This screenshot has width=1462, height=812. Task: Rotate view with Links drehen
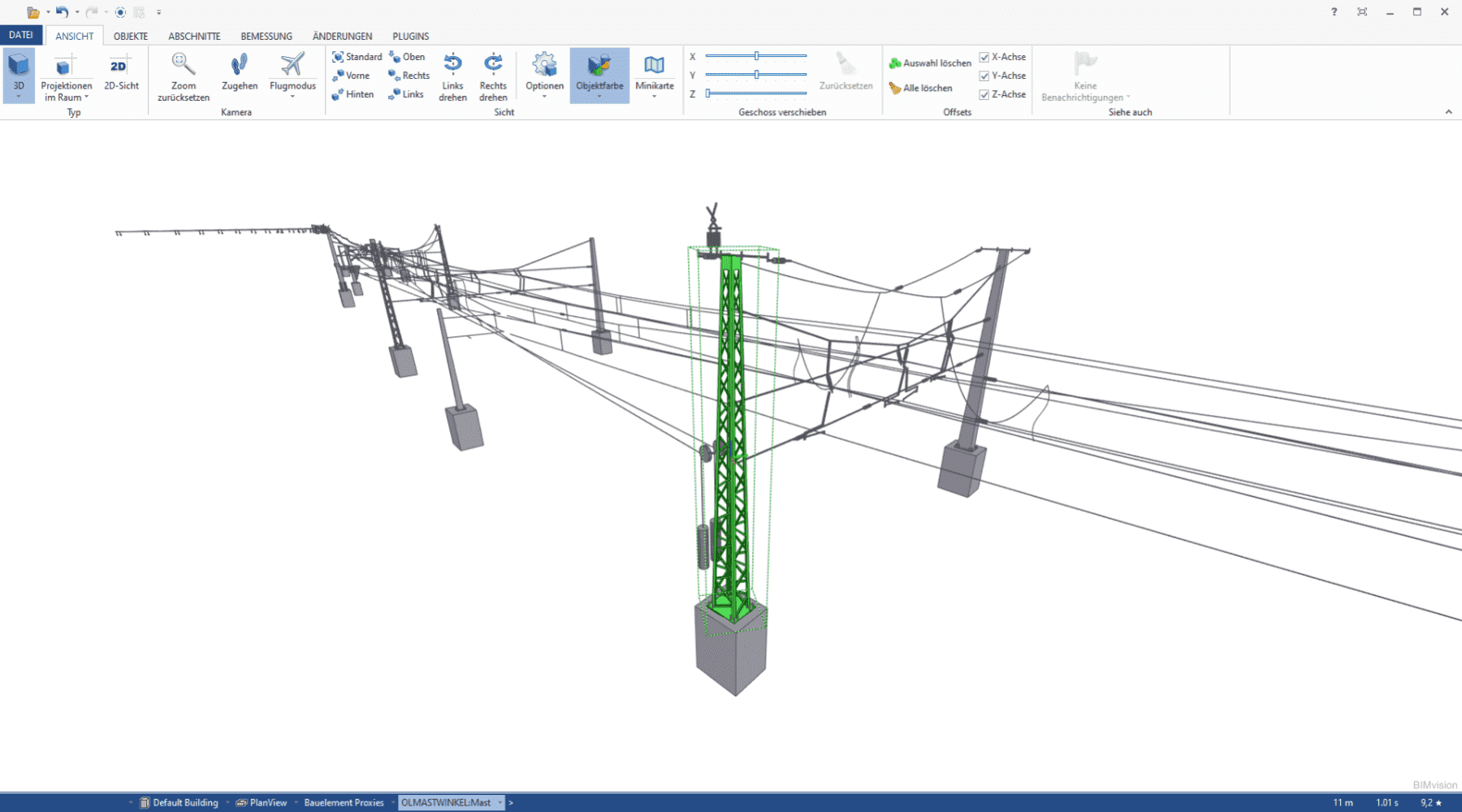(452, 76)
